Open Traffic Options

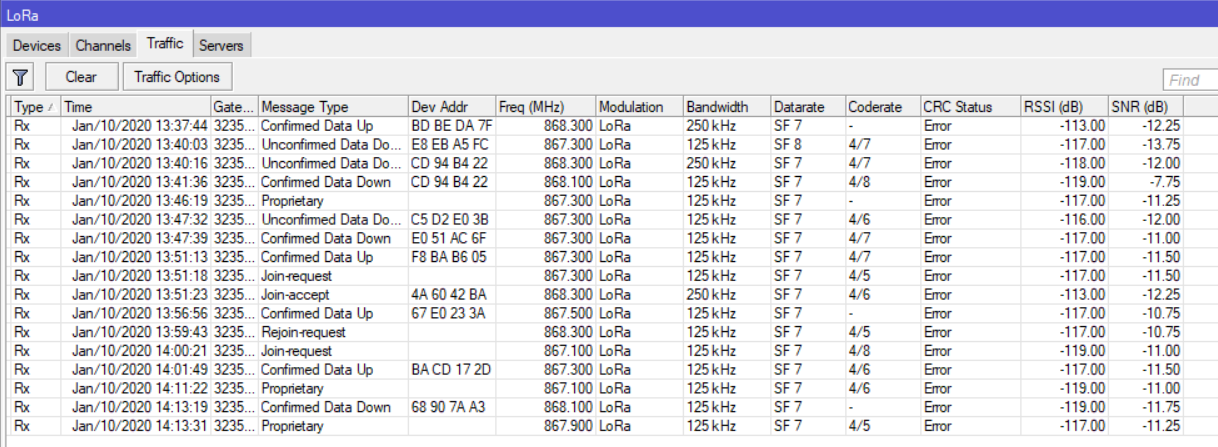click(177, 77)
